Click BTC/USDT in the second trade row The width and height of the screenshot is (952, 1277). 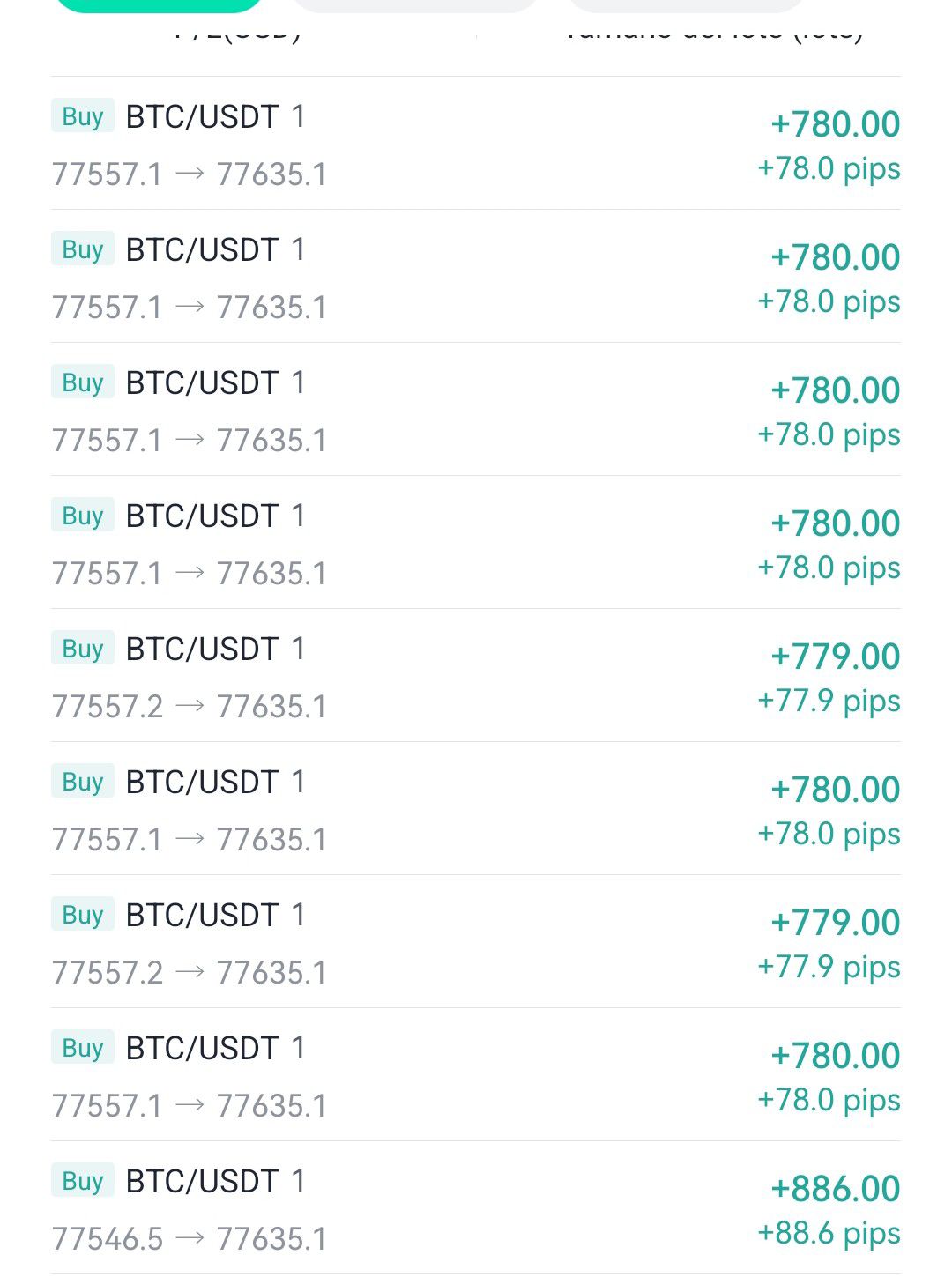(202, 250)
